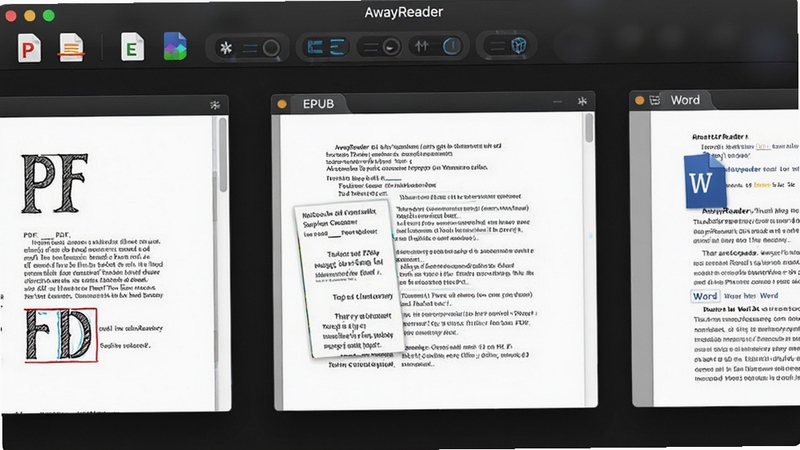Open the green E EPUB document icon
Image resolution: width=800 pixels, height=450 pixels.
[132, 47]
